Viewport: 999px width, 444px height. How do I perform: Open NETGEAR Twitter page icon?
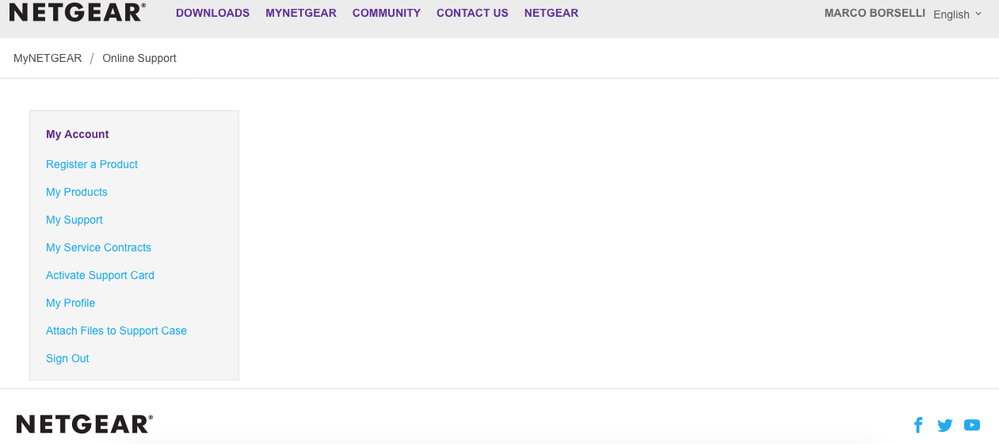tap(945, 425)
